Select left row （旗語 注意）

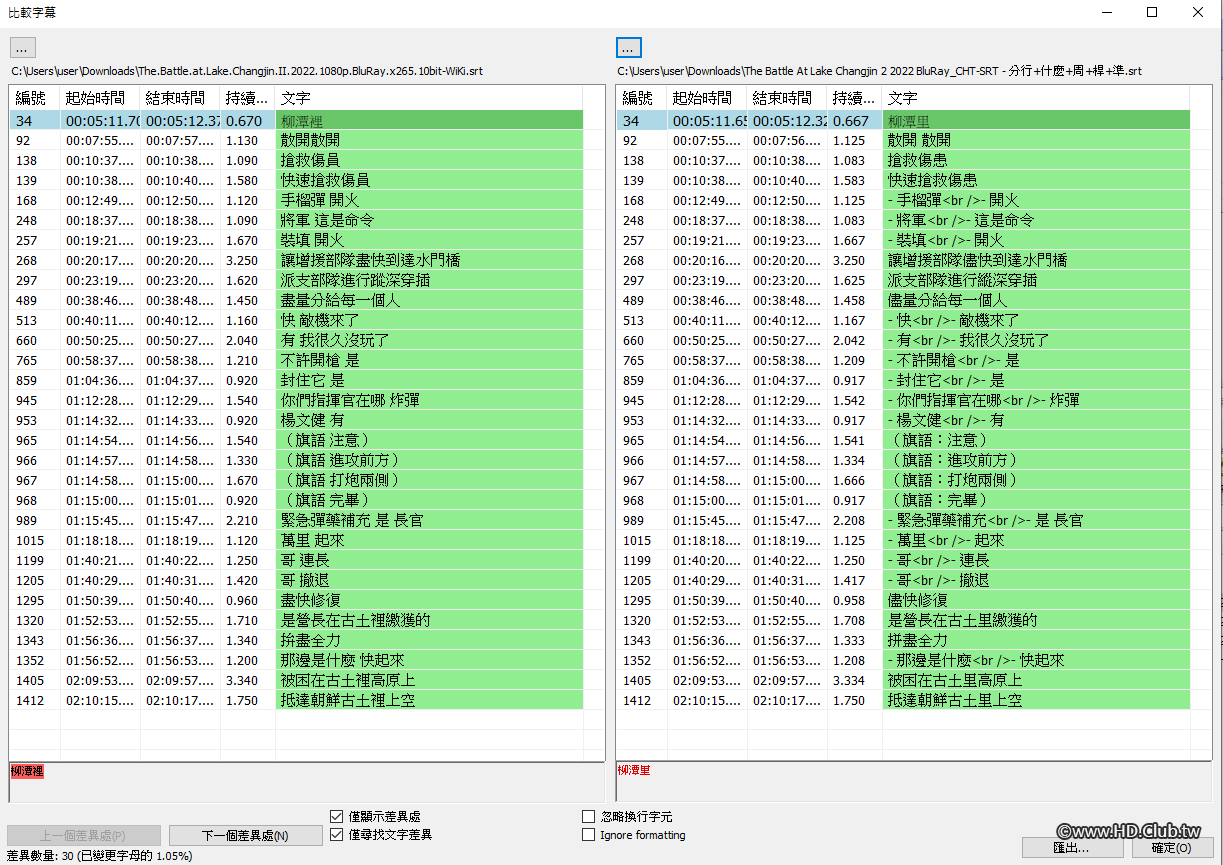point(296,440)
